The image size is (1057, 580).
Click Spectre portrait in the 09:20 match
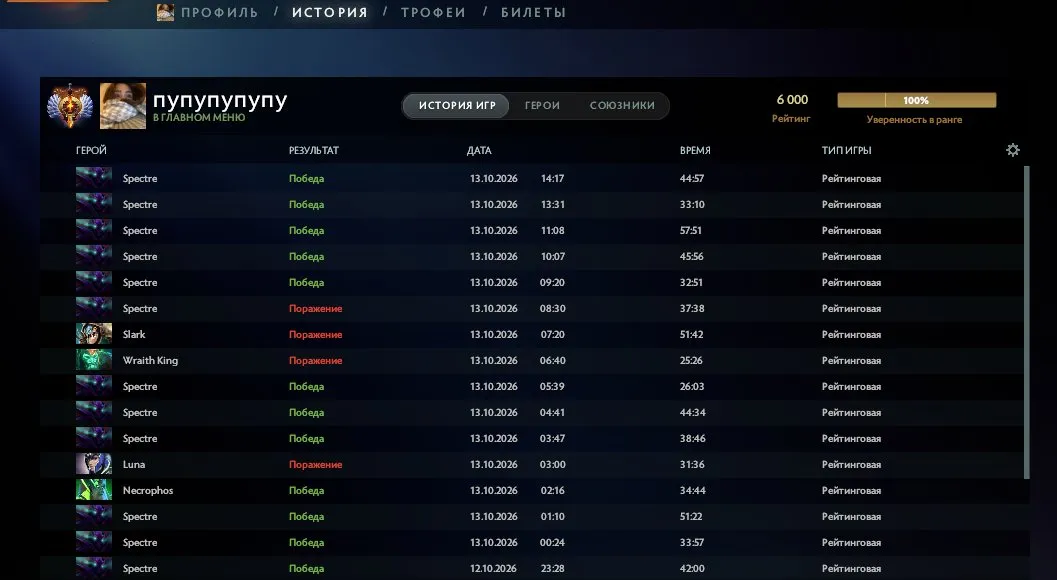click(94, 282)
